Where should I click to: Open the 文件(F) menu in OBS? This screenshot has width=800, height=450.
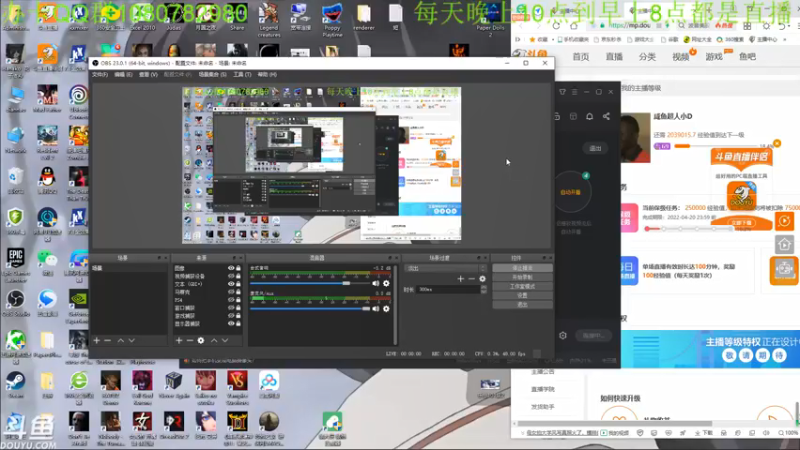tap(99, 74)
